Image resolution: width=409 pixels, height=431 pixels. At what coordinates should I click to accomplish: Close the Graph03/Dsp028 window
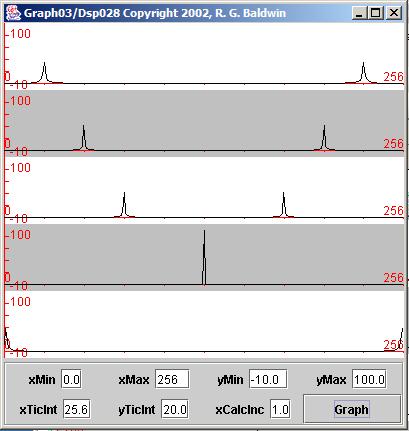coord(394,13)
